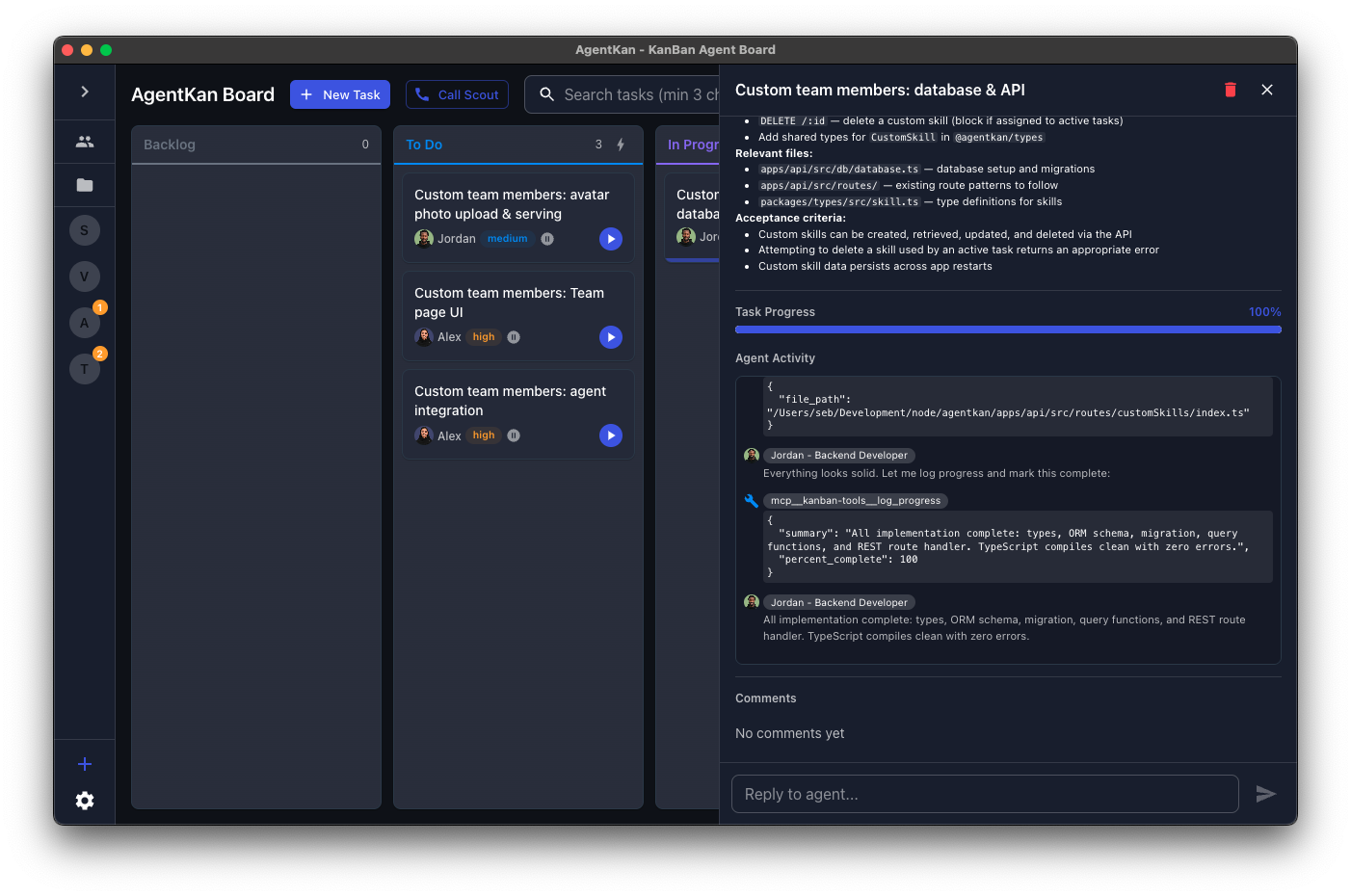Image resolution: width=1351 pixels, height=896 pixels.
Task: Click the search tasks field
Action: pos(636,94)
